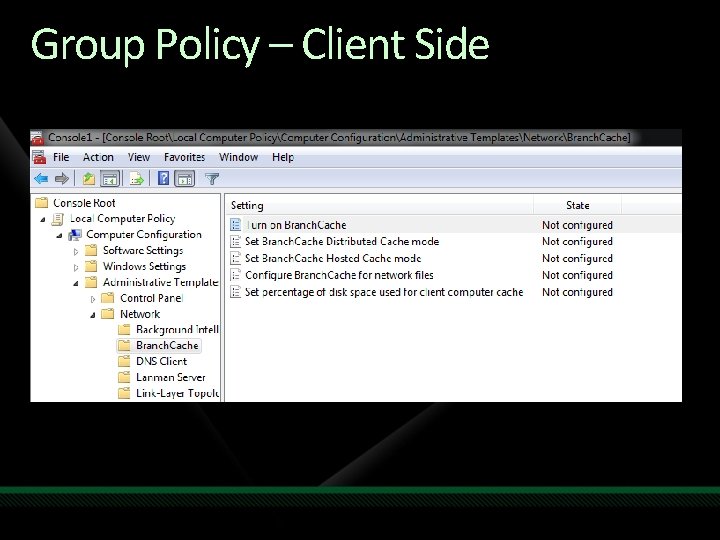Select 'Set BranchCache Distributed Cache mode' setting

342,242
